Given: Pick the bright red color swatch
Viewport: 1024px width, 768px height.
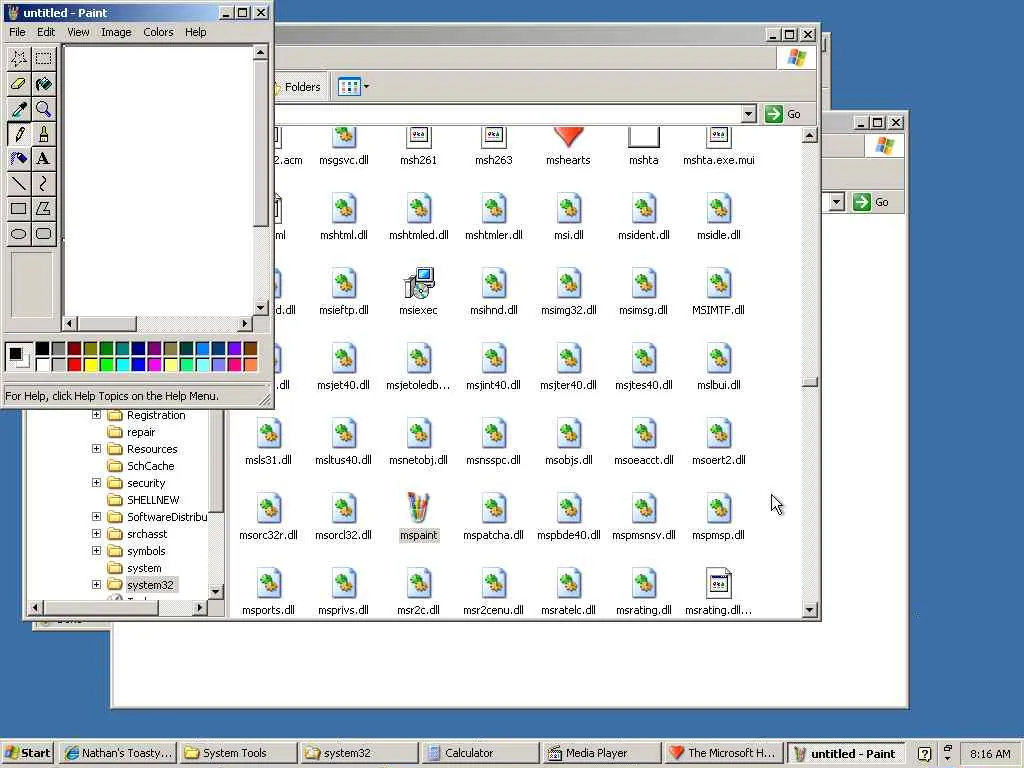Looking at the screenshot, I should [74, 364].
